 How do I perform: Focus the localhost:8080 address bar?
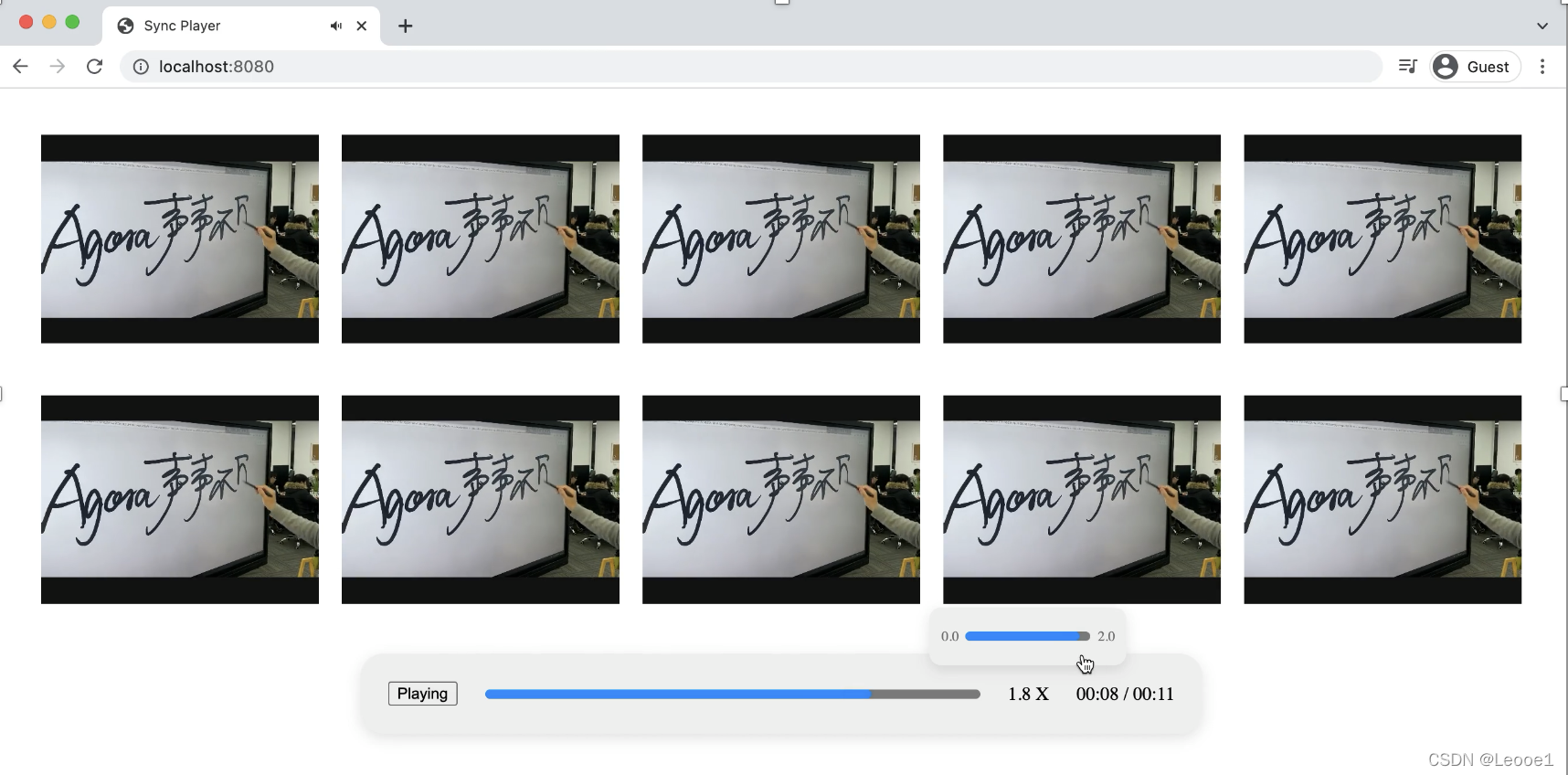[x=749, y=66]
